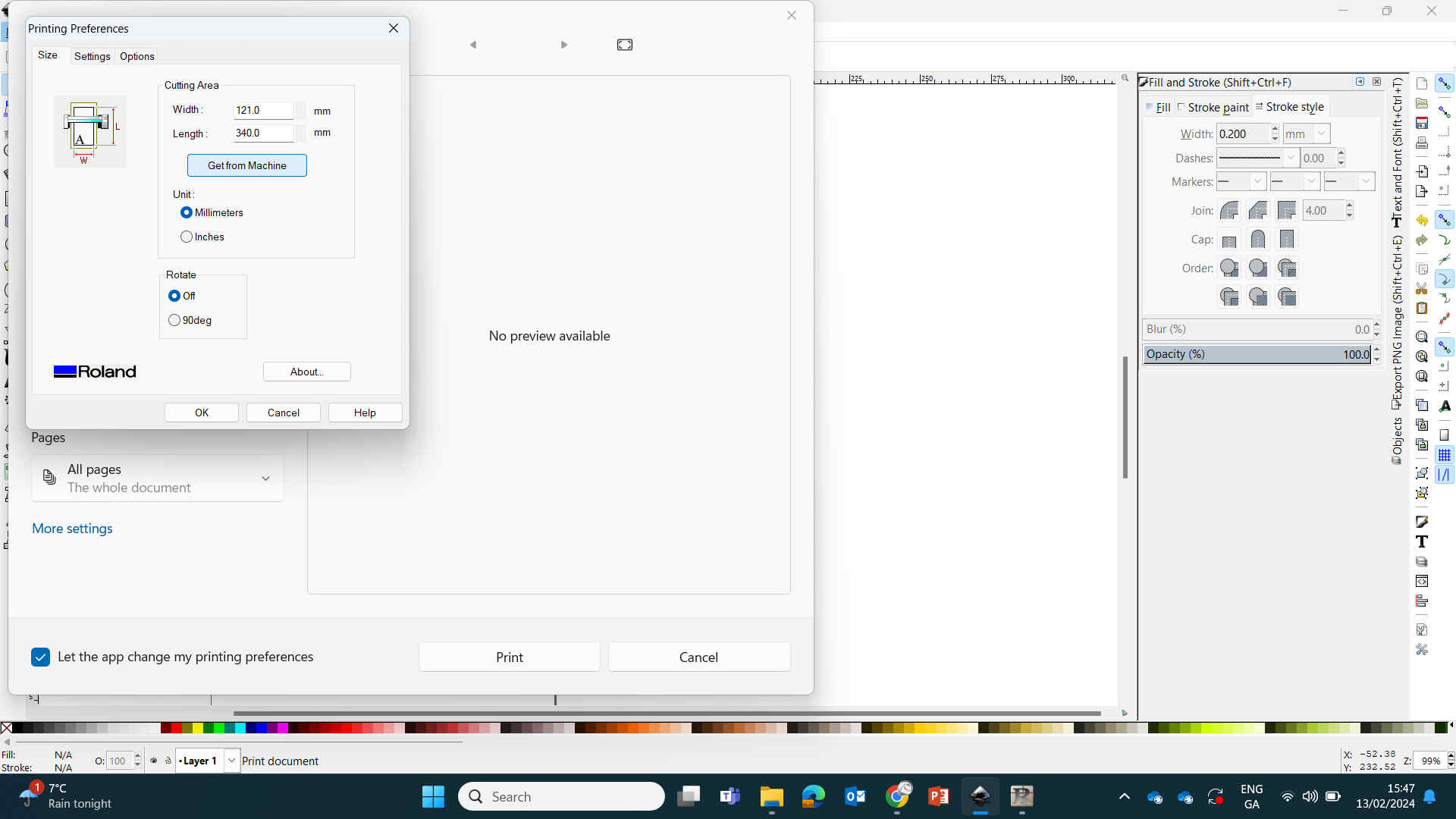The height and width of the screenshot is (819, 1456).
Task: Toggle Let the app change my printing preferences
Action: pos(40,657)
